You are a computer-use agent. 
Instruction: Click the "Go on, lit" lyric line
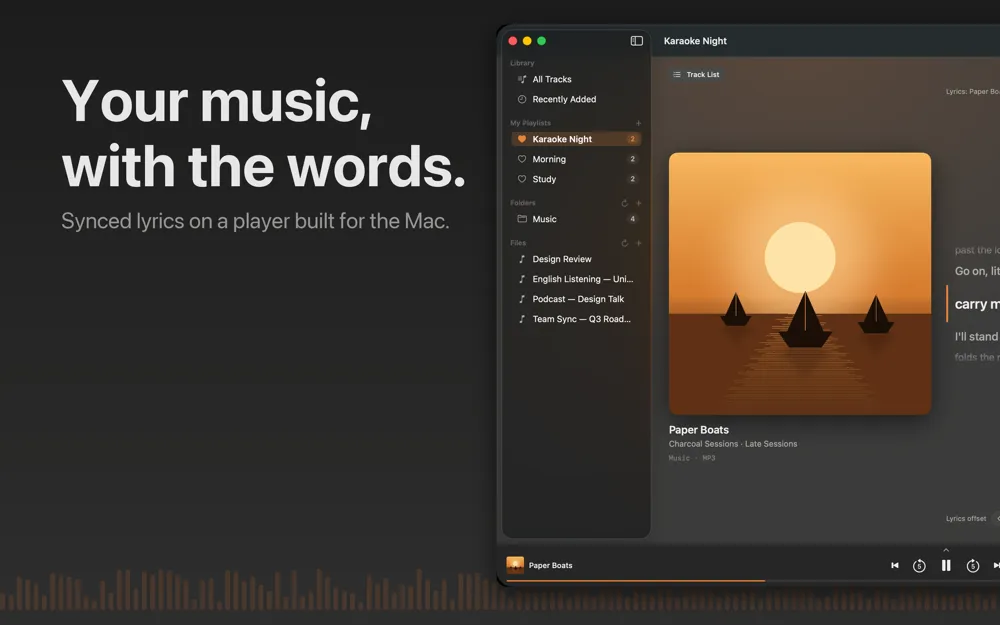[x=976, y=271]
